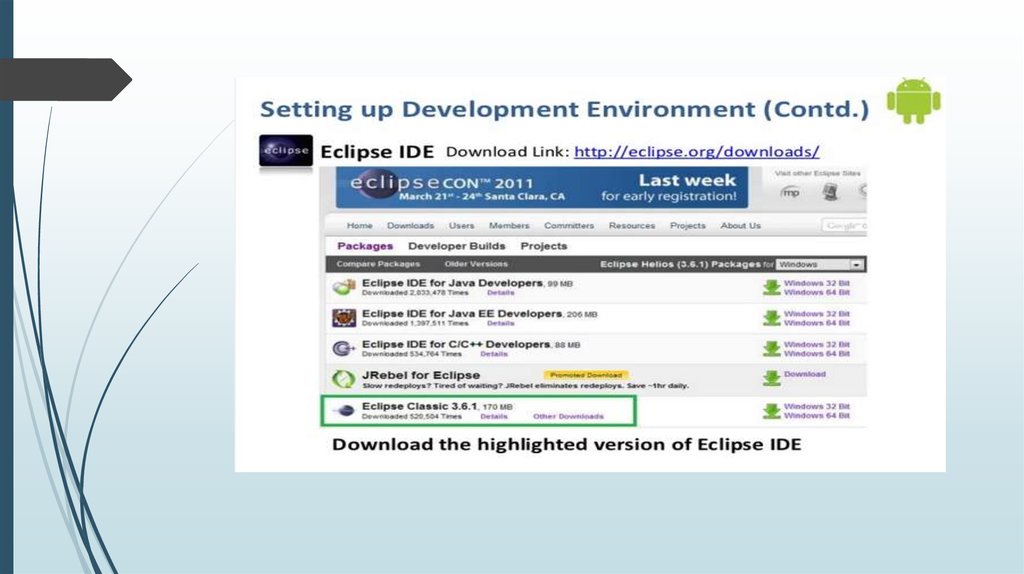Click 'Setting up Development Environment (Contd.)' heading
This screenshot has width=1024, height=574.
(564, 108)
